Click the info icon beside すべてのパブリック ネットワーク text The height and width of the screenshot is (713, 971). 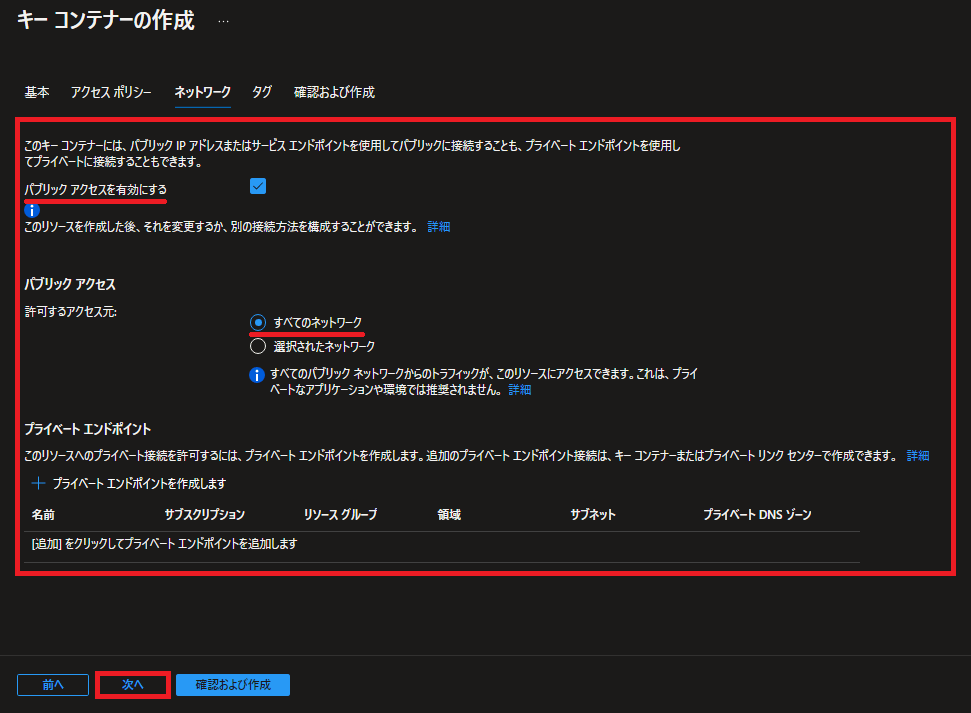[x=256, y=375]
